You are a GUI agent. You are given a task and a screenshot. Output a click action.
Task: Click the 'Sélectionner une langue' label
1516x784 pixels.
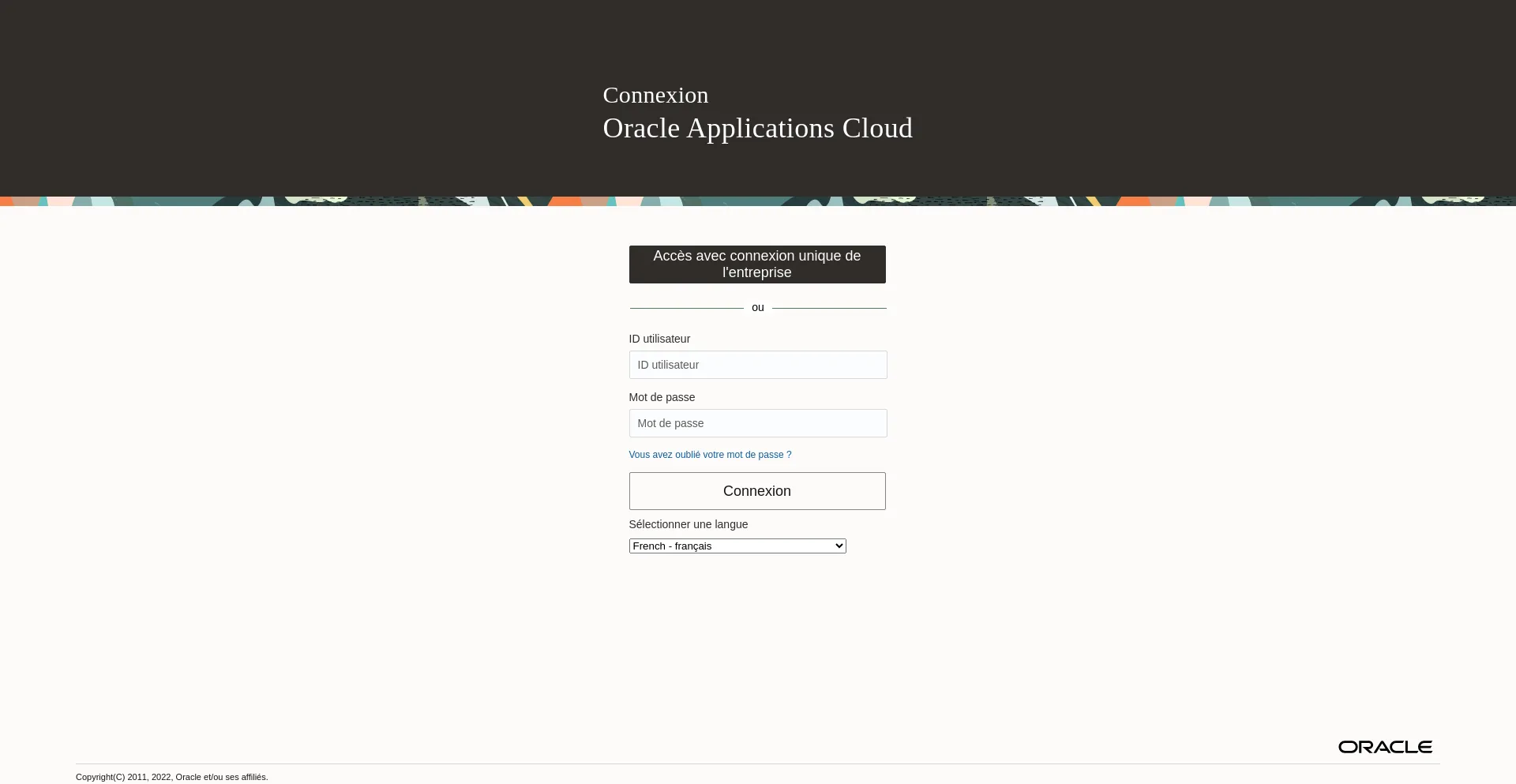click(x=688, y=523)
